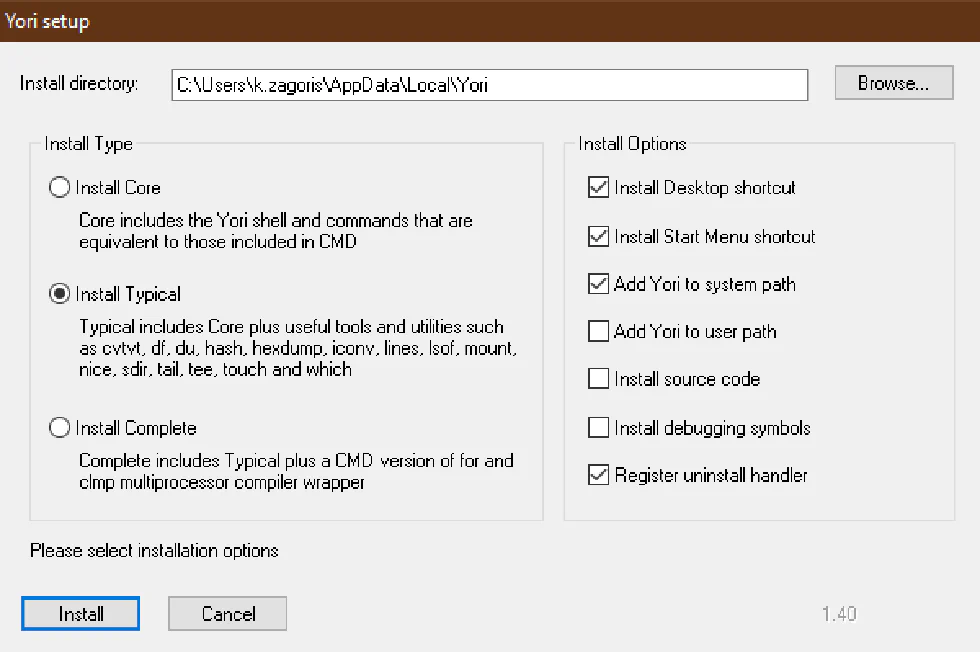Check the Install source code box
This screenshot has width=980, height=652.
coord(599,379)
